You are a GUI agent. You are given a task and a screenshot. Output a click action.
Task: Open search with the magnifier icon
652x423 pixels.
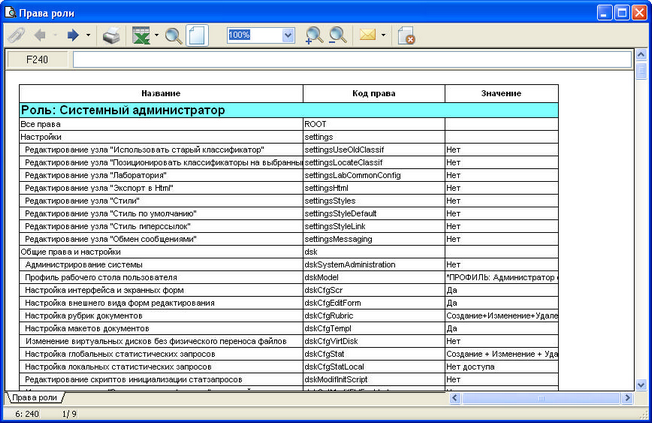pos(173,36)
